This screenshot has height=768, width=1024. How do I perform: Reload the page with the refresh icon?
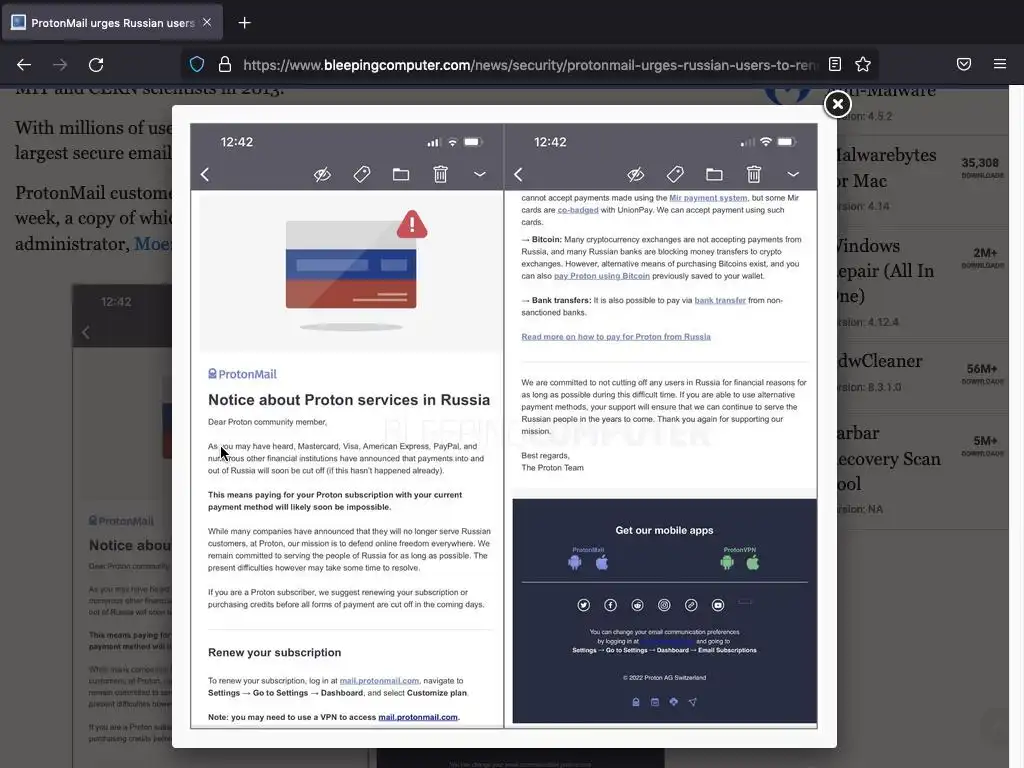pos(96,65)
